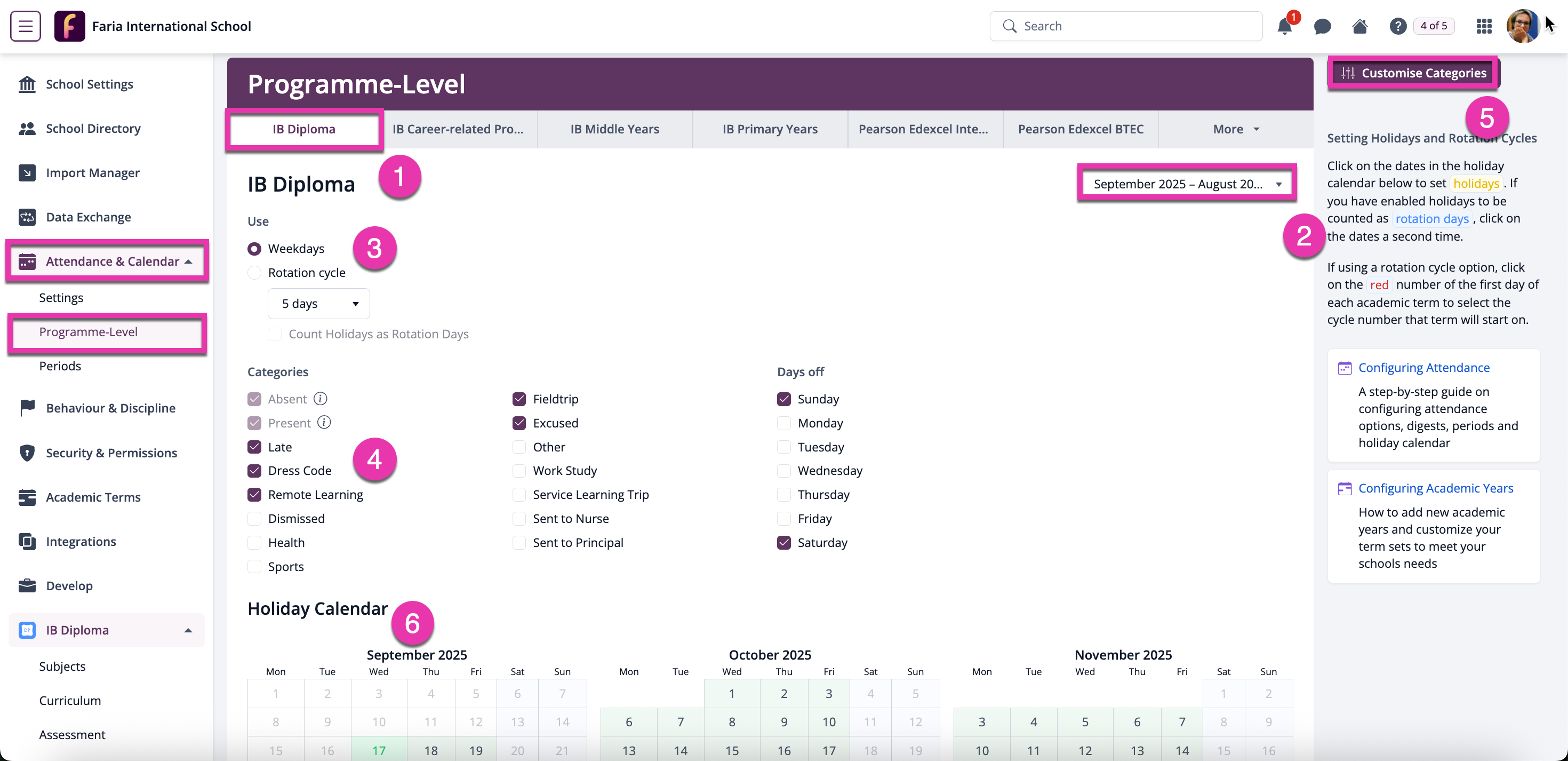Open the Configuring Attendance guide link
This screenshot has height=761, width=1568.
[x=1425, y=368]
